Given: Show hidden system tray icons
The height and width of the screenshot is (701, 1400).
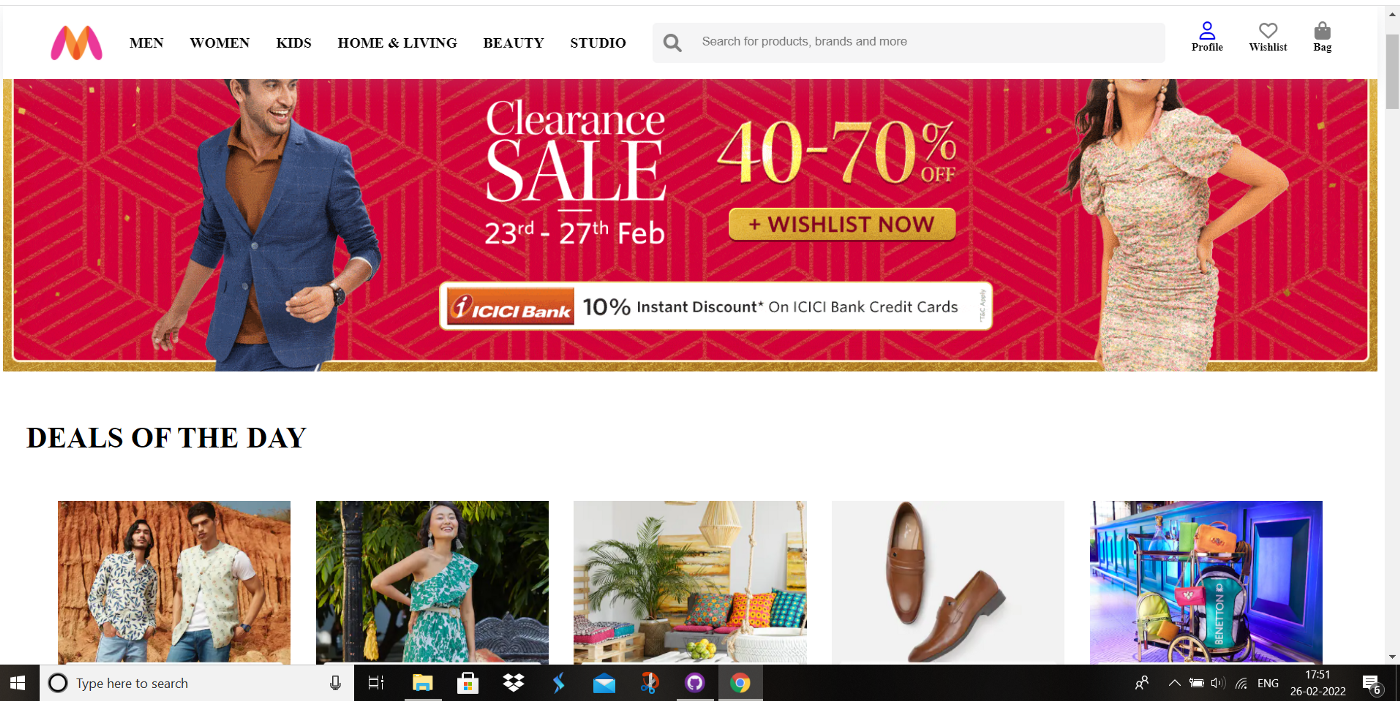Looking at the screenshot, I should (x=1174, y=683).
